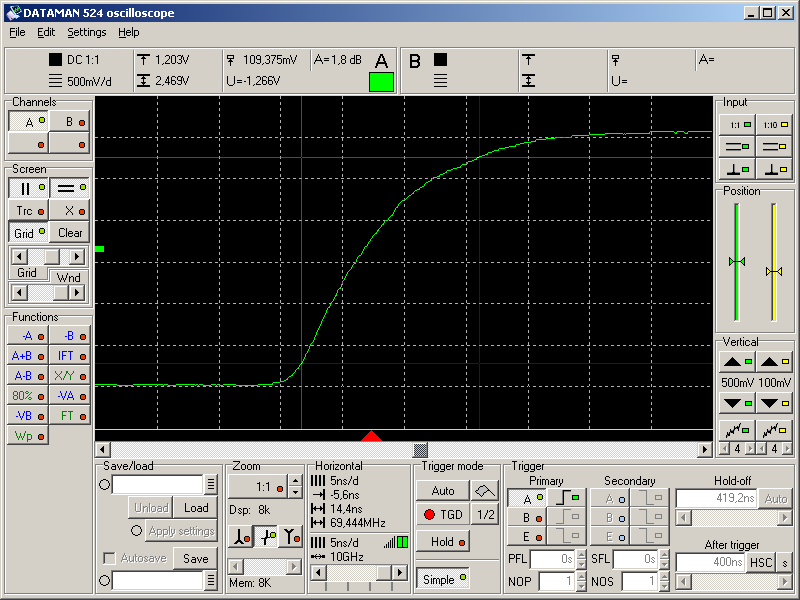Select the X/Y function button
800x600 pixels.
69,376
